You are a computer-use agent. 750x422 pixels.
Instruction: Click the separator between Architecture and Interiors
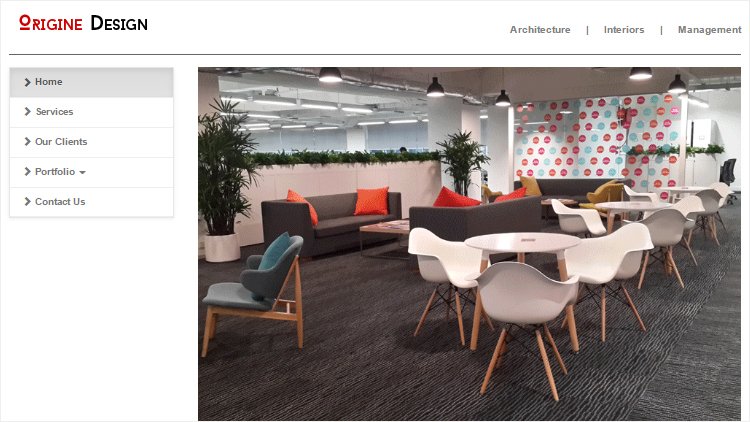point(587,30)
